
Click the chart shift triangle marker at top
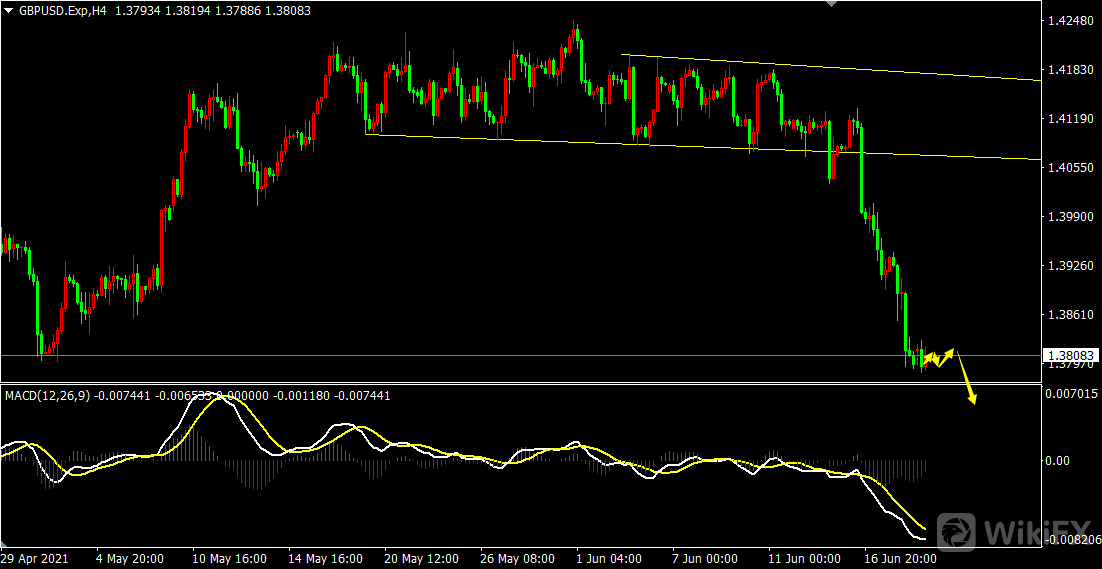coord(828,4)
